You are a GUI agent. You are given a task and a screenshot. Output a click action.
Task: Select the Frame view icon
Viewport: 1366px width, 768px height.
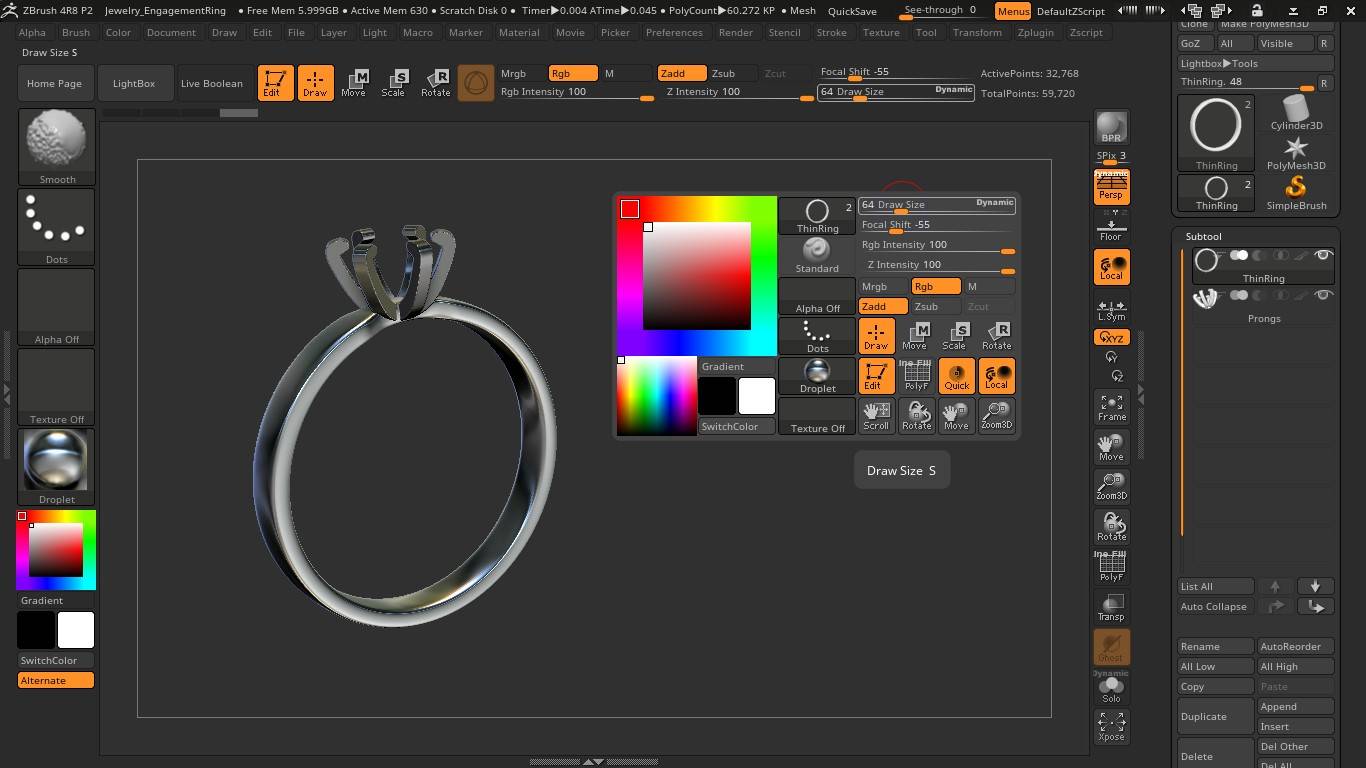[x=1111, y=407]
